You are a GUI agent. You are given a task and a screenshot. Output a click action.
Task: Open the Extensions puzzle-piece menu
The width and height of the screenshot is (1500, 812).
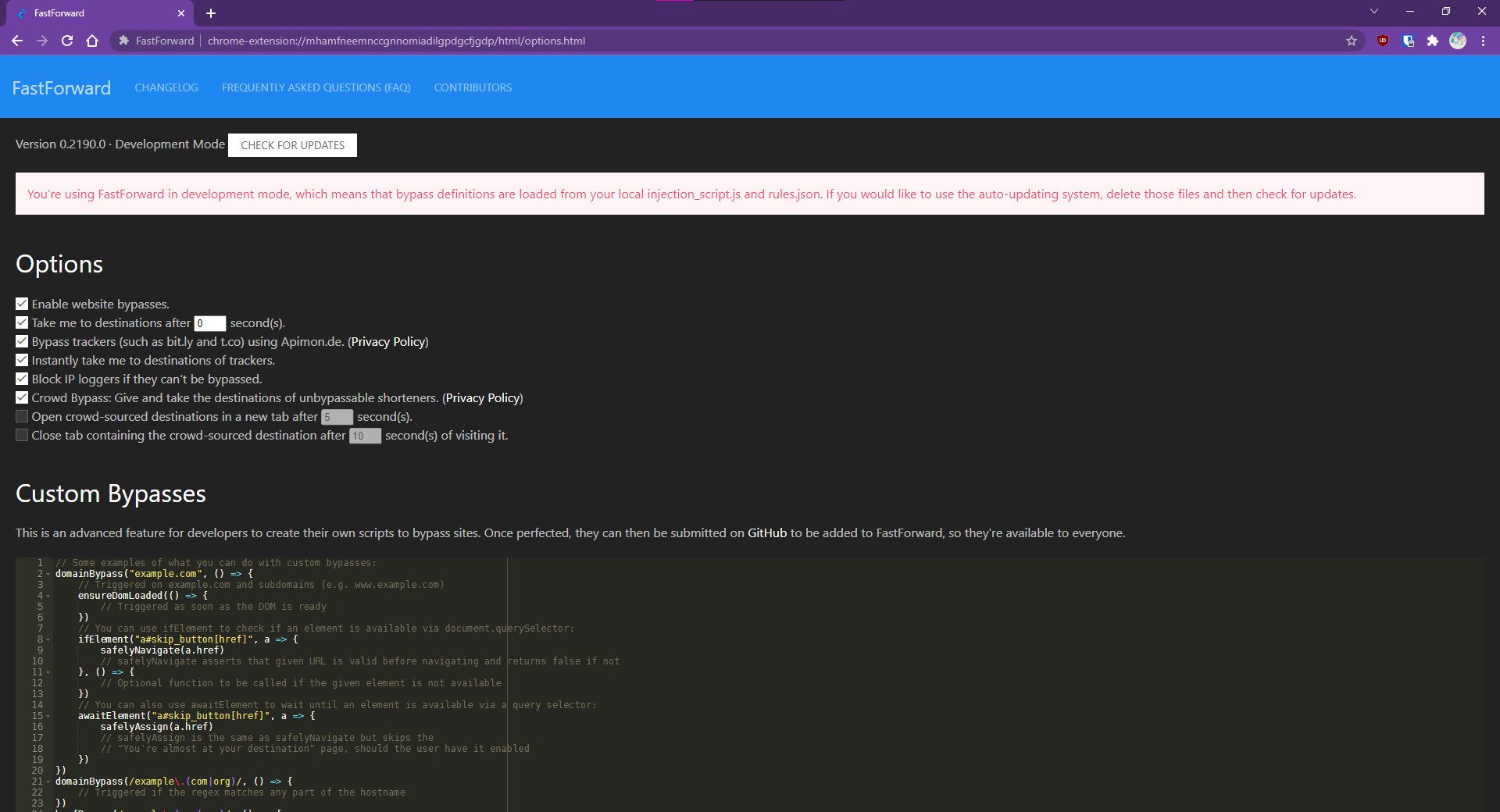tap(1433, 41)
